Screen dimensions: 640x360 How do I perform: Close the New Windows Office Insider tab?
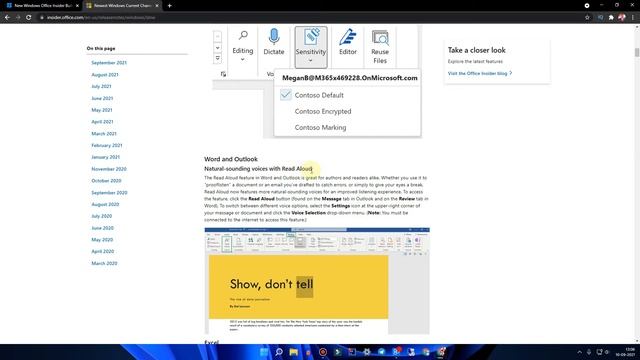pos(77,6)
